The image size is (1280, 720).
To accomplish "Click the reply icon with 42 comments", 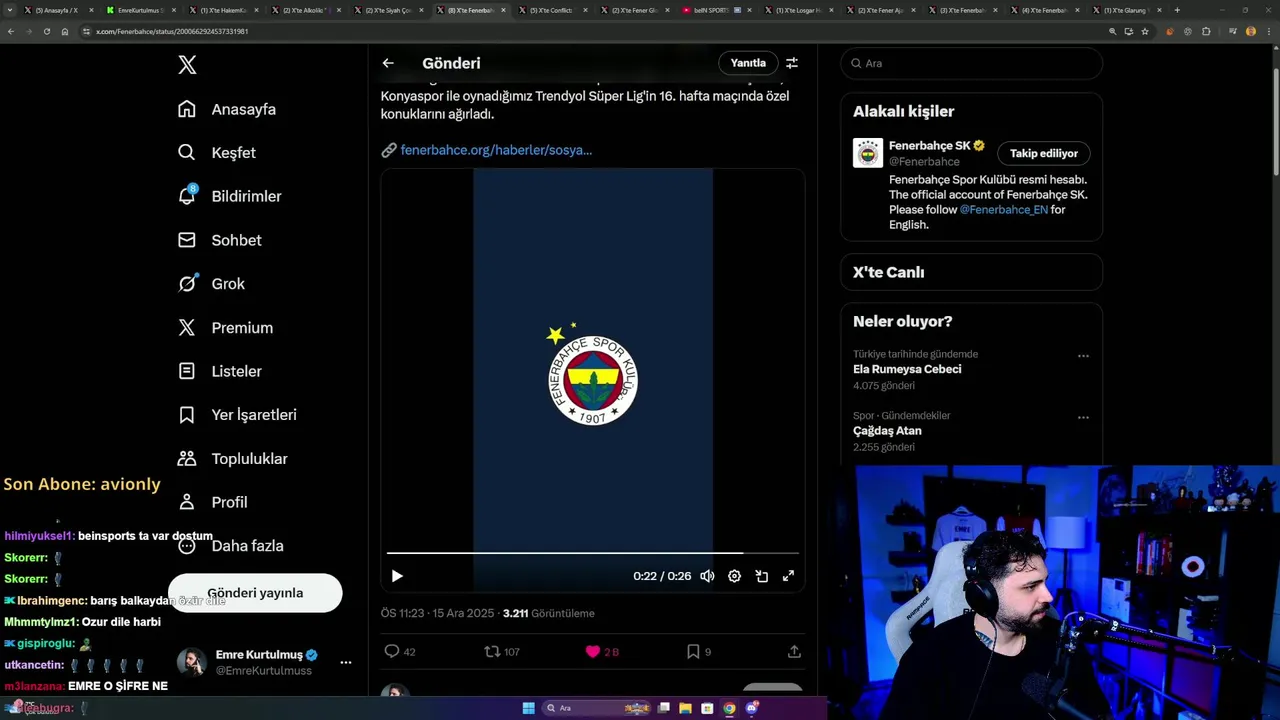I will pyautogui.click(x=400, y=651).
